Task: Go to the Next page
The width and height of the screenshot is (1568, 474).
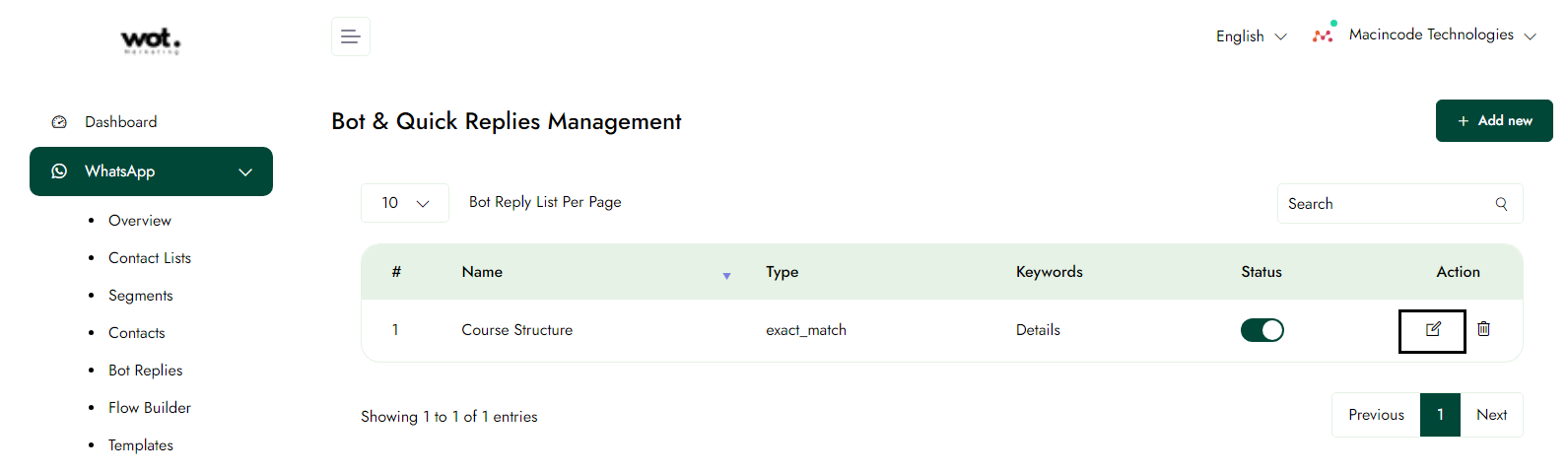Action: 1491,415
